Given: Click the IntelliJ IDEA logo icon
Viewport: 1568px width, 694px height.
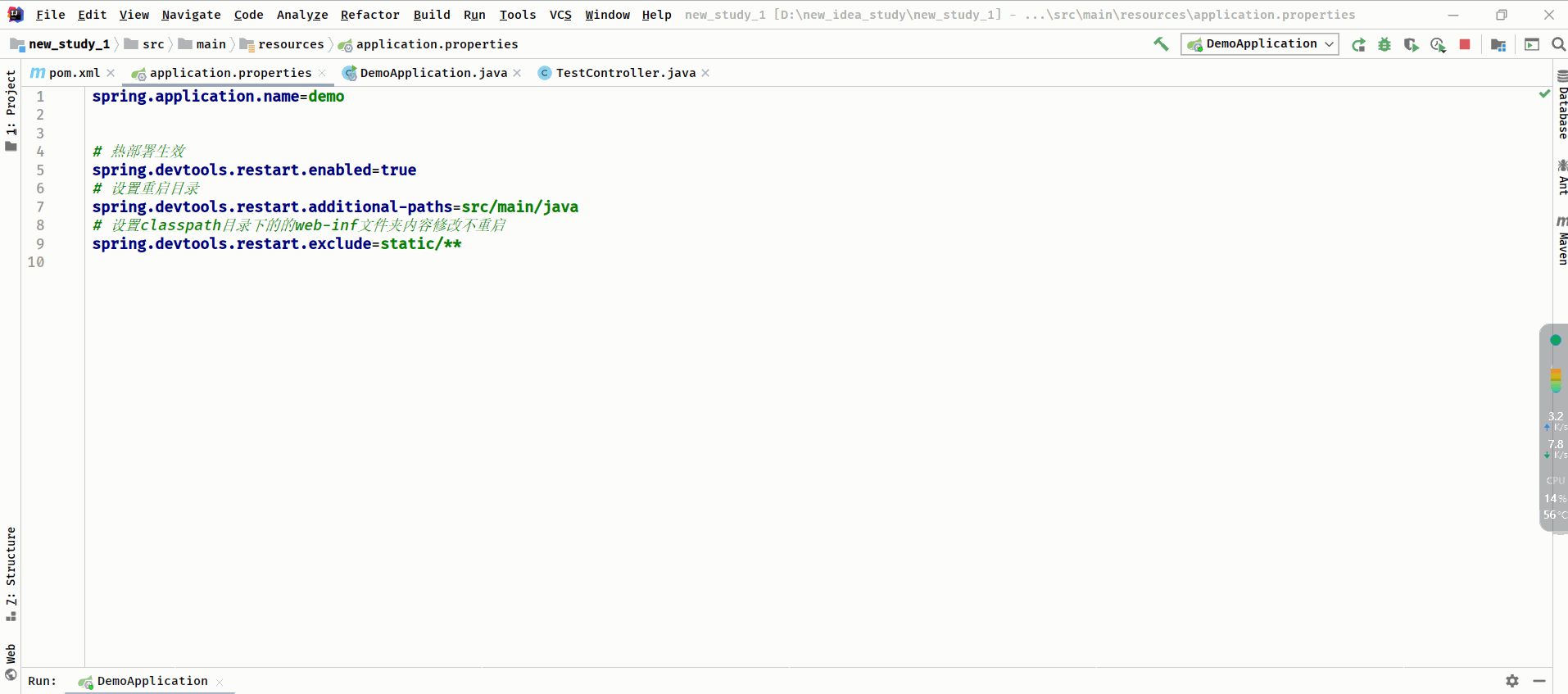Looking at the screenshot, I should click(x=16, y=15).
